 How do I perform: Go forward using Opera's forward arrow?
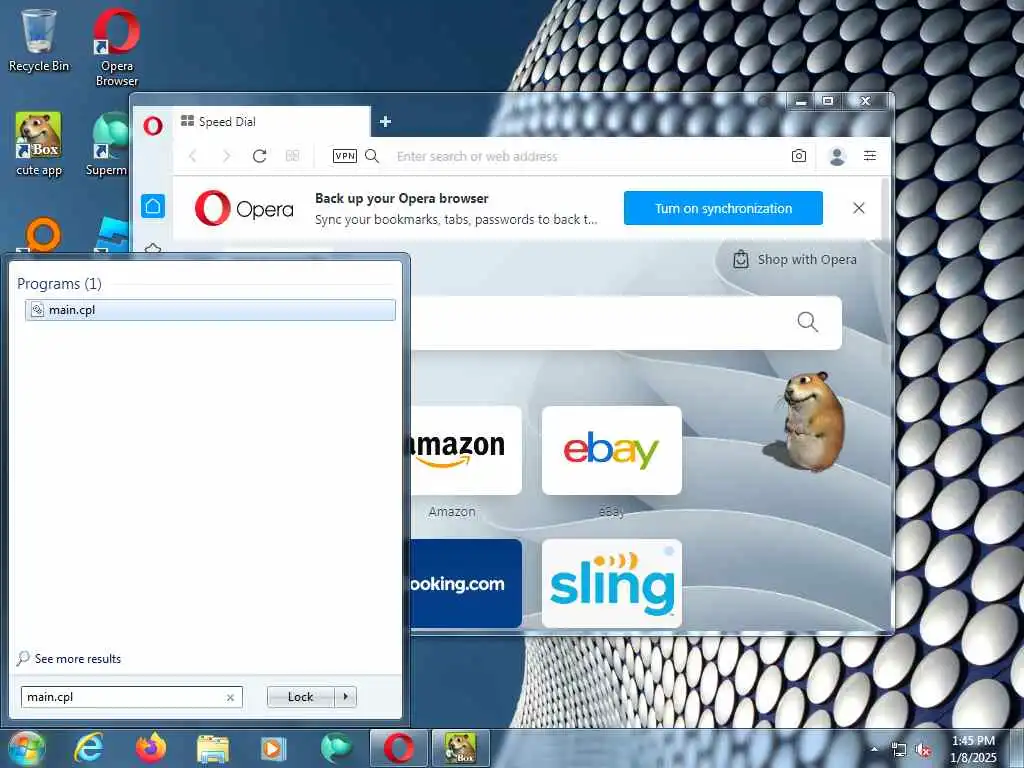coord(226,156)
